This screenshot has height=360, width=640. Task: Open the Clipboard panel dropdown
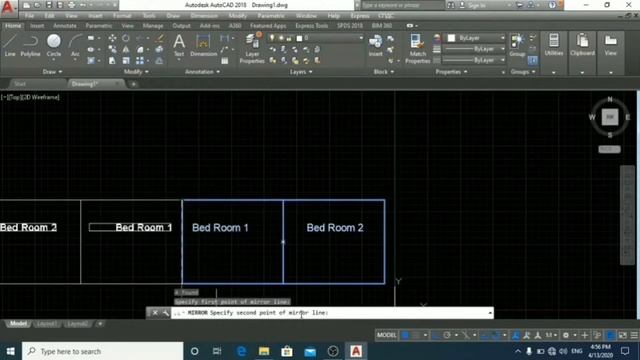coord(582,72)
